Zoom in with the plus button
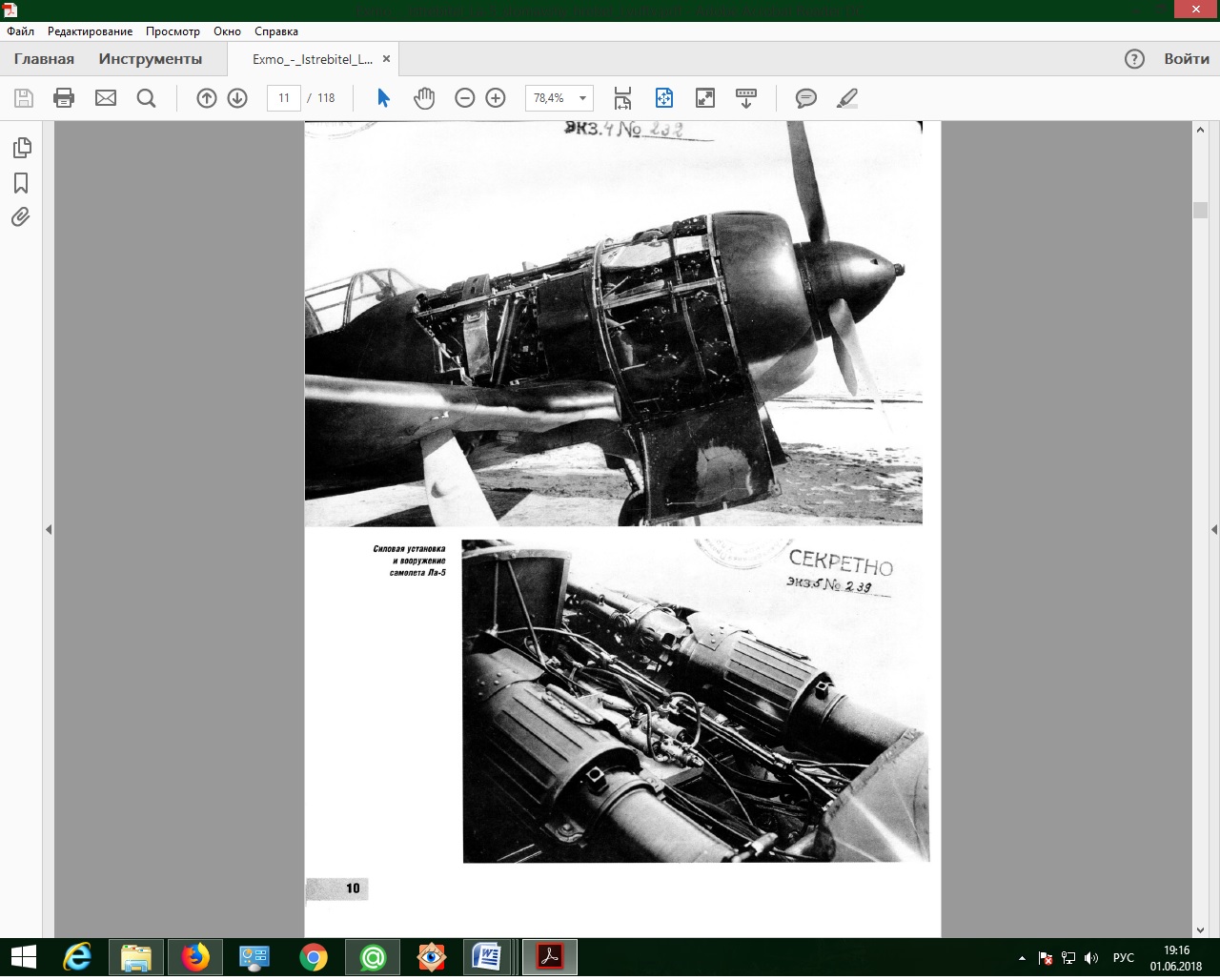Screen dimensions: 1220x980 496,98
